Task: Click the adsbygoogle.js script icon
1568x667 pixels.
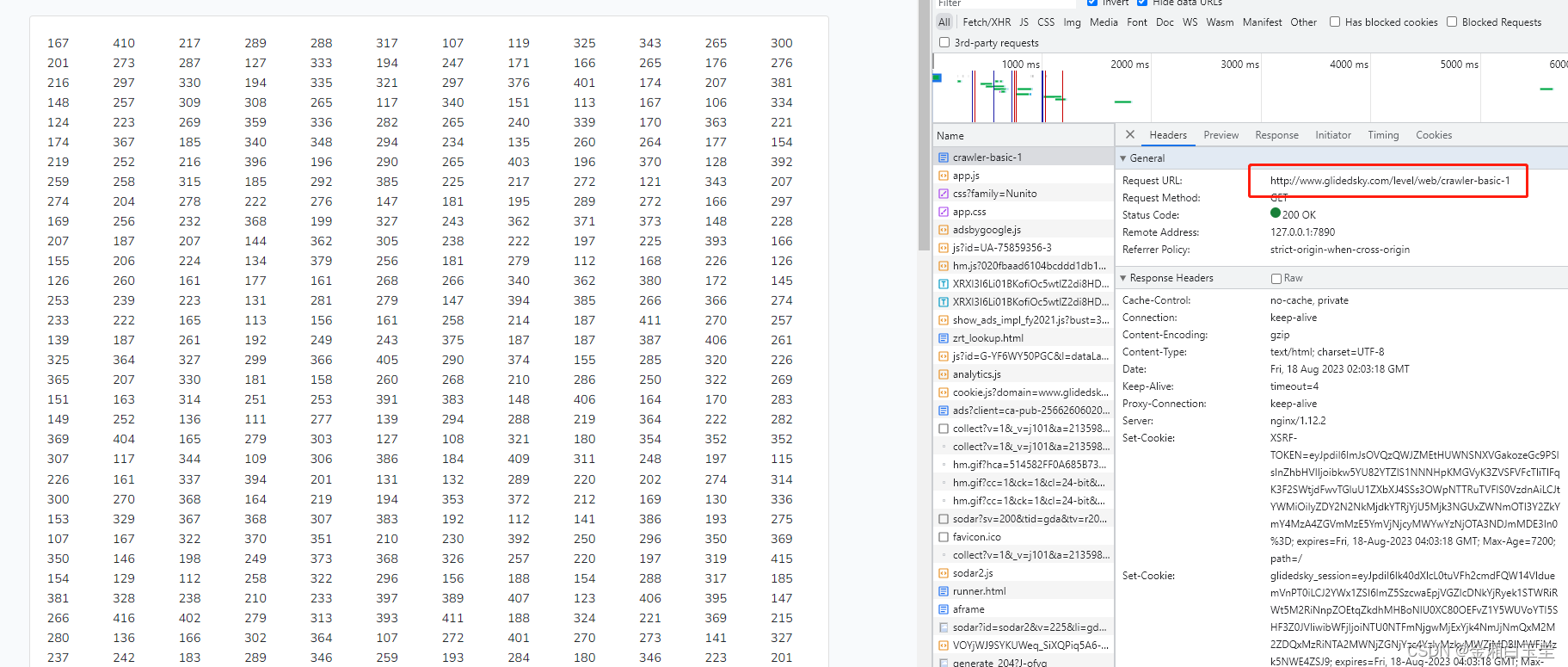Action: click(x=944, y=230)
